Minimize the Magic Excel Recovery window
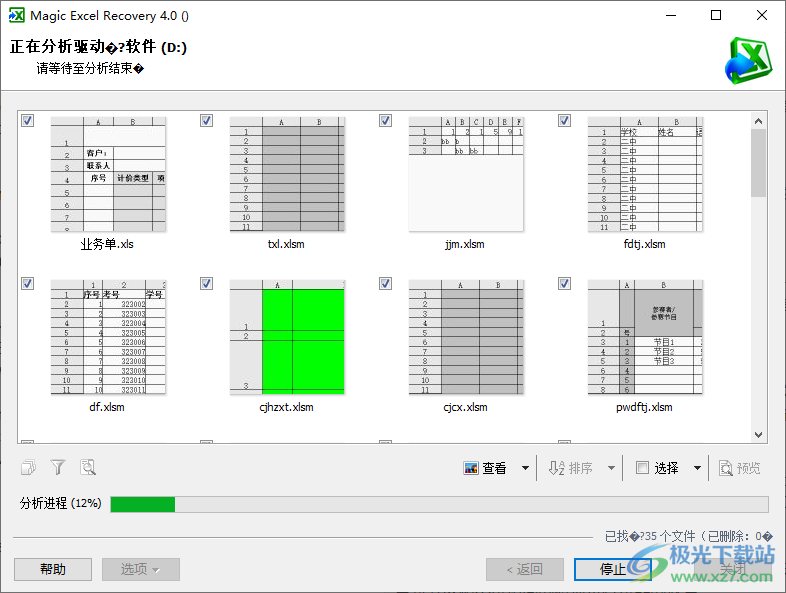Screen dimensions: 786x593 tap(671, 16)
